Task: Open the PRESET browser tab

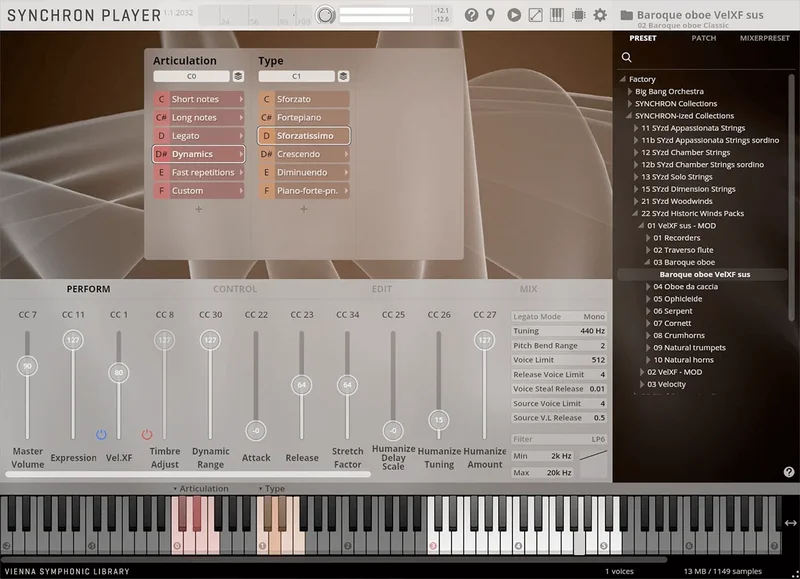Action: pyautogui.click(x=642, y=38)
